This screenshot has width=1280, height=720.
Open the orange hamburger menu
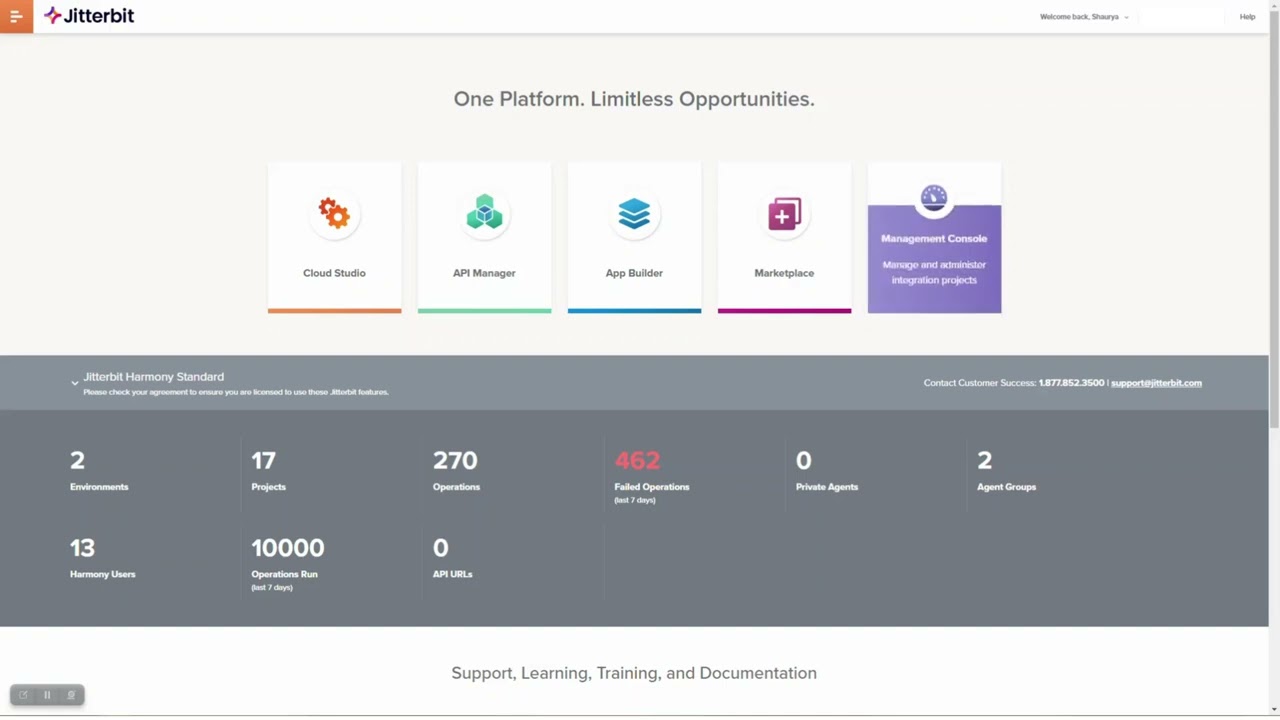16,16
